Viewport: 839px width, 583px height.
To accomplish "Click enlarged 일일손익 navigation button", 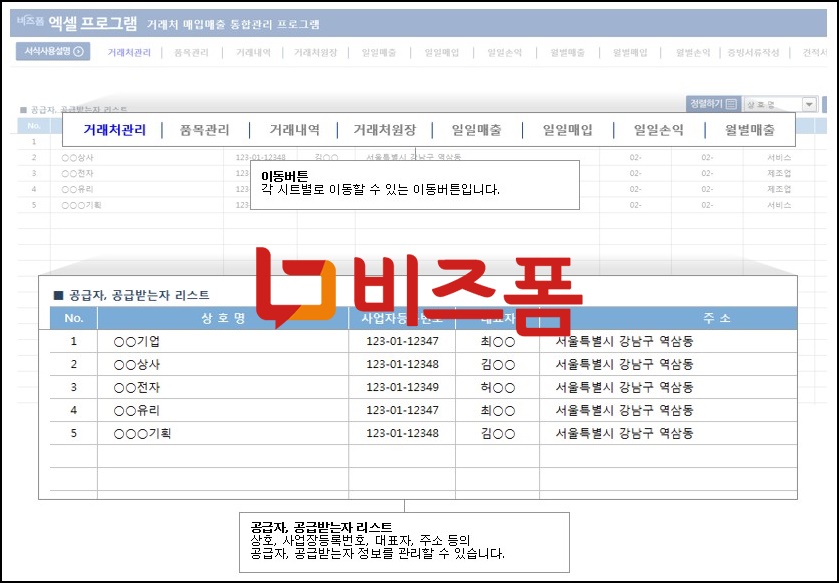I will (x=658, y=129).
